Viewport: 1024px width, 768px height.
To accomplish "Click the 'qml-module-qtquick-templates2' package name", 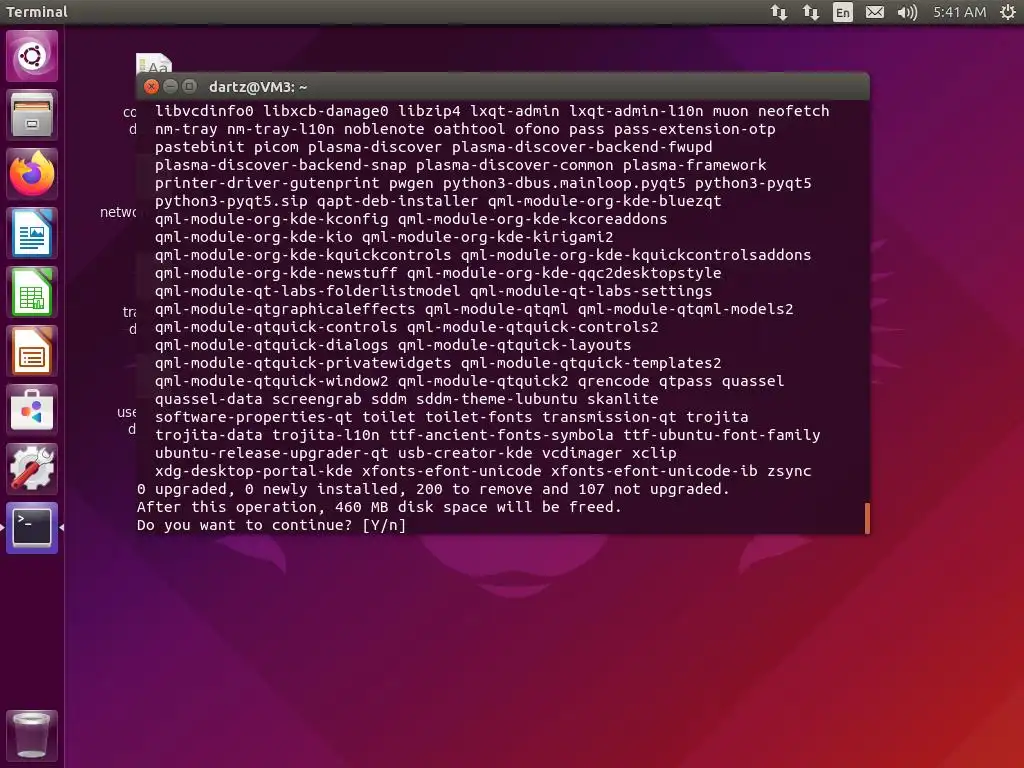I will pos(591,363).
